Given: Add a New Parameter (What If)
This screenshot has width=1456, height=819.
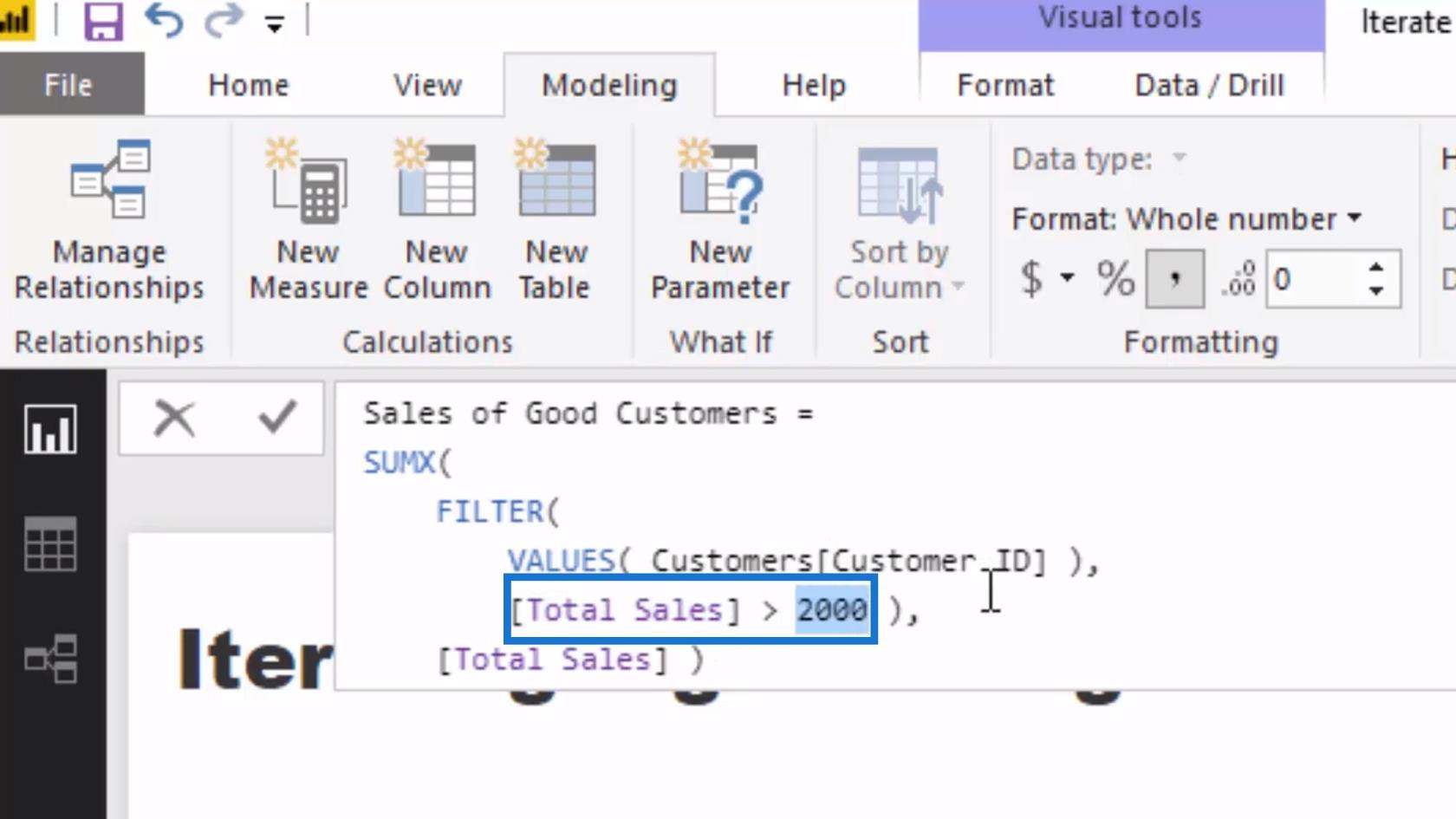Looking at the screenshot, I should pos(720,221).
